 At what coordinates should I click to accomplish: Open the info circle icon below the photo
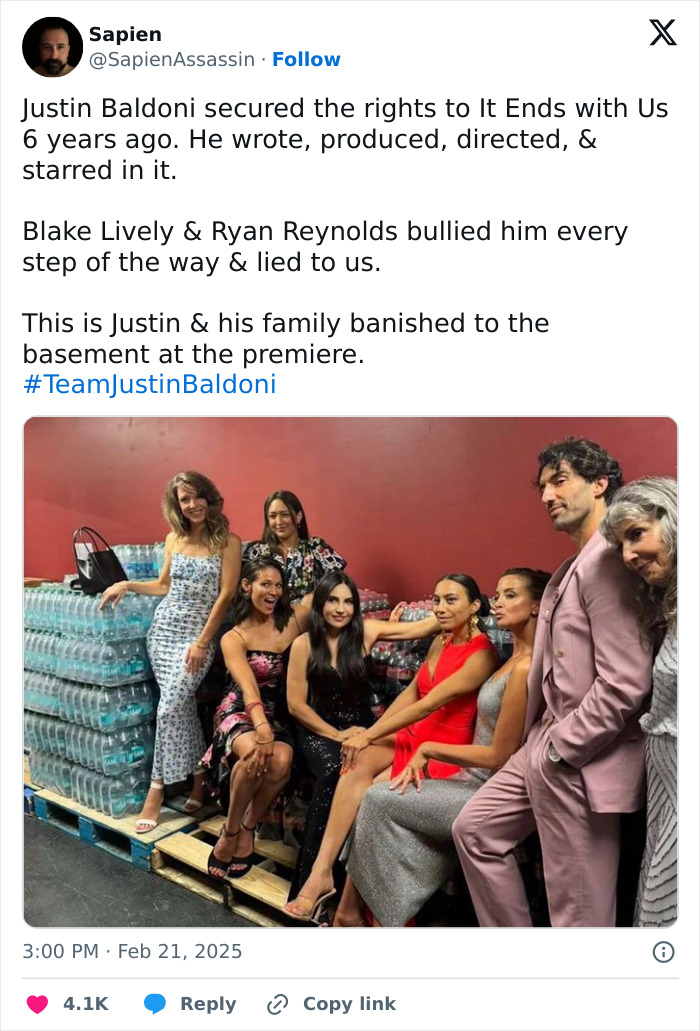point(665,952)
